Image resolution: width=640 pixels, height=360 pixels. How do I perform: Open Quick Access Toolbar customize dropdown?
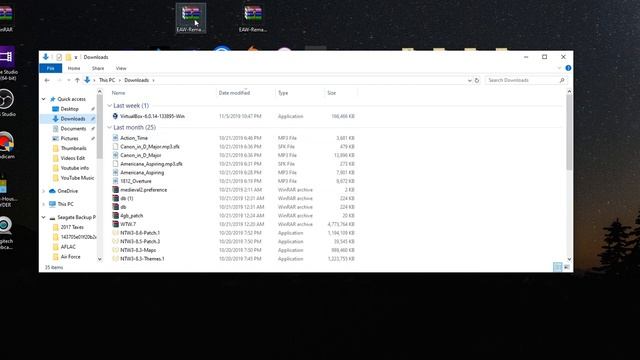tap(76, 58)
